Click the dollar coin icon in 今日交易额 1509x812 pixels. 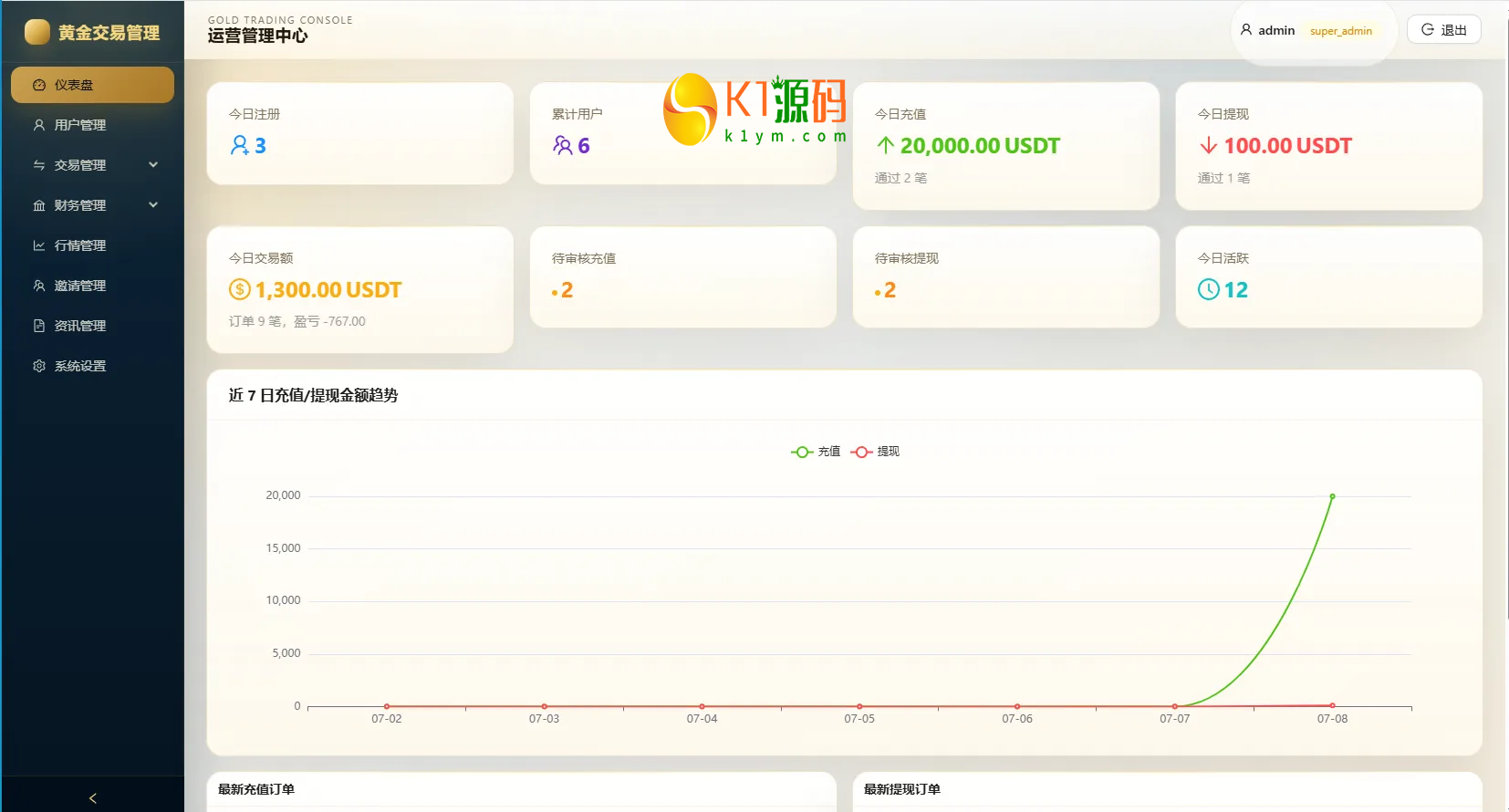(239, 289)
